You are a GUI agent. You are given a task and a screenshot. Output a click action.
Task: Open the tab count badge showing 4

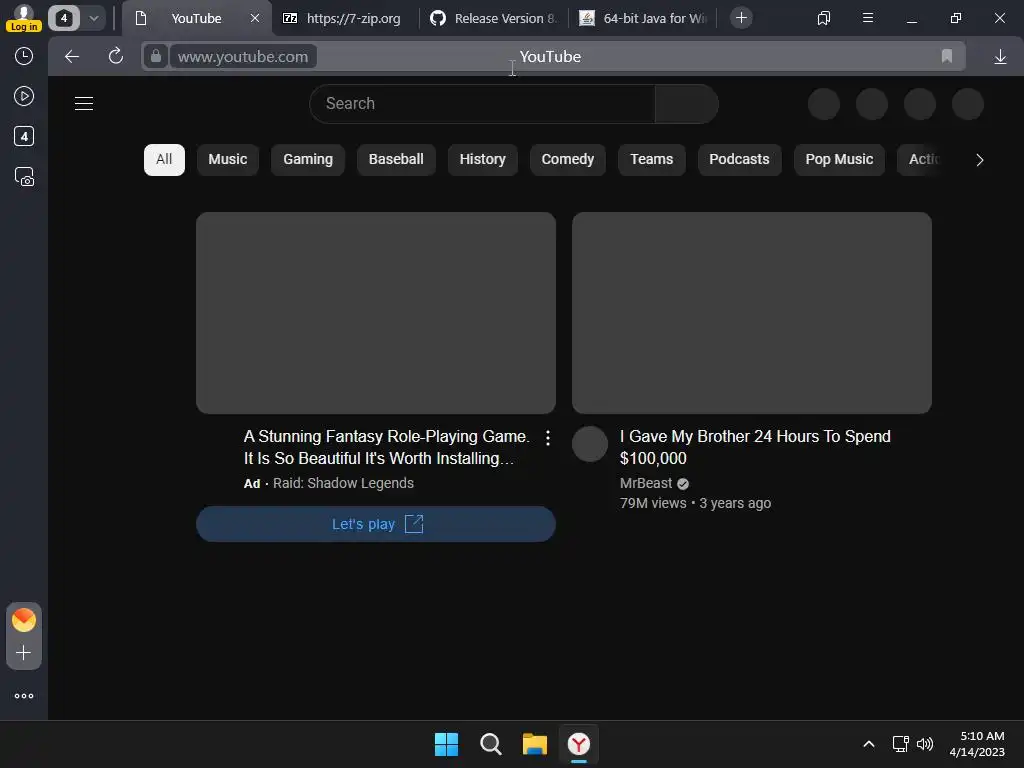click(x=64, y=18)
